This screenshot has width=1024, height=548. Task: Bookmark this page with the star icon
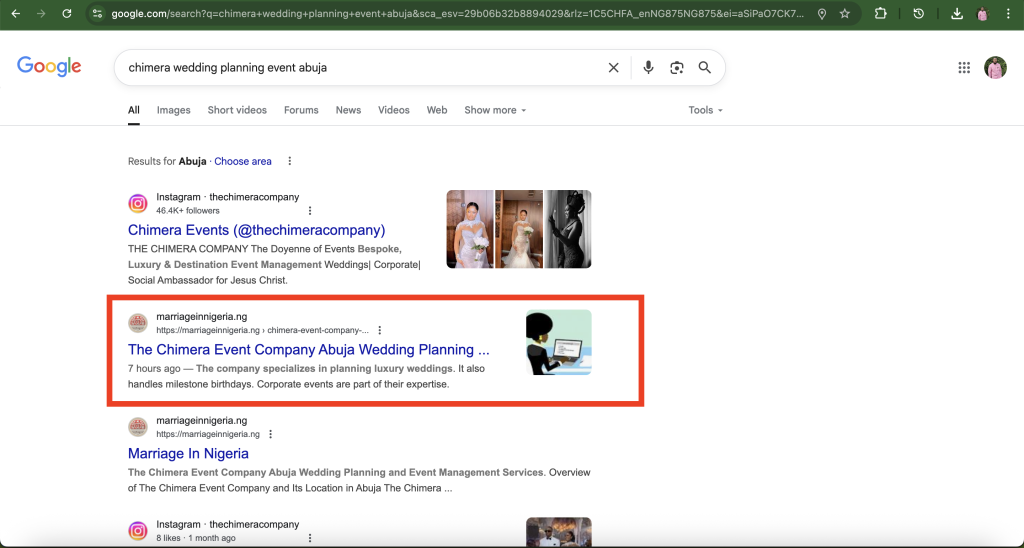click(x=845, y=13)
